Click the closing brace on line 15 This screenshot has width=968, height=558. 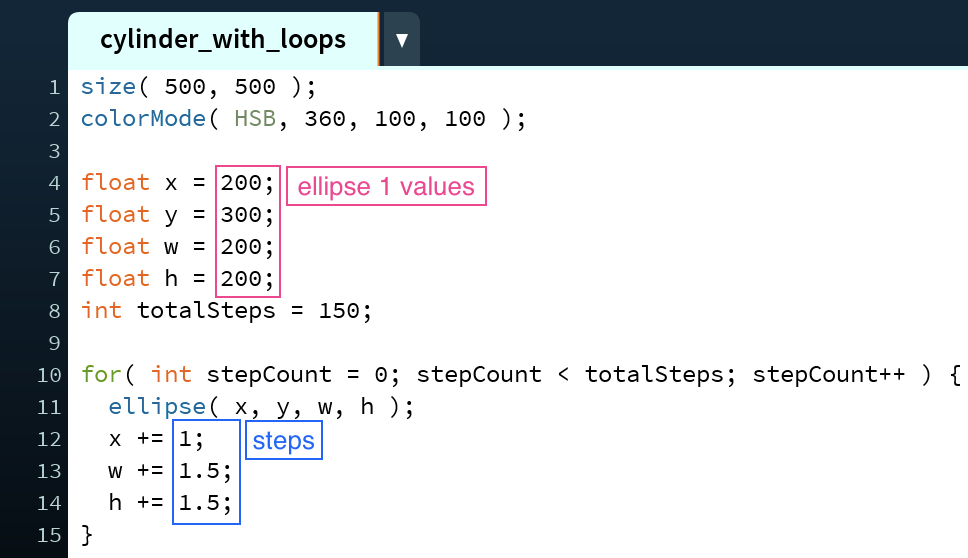pyautogui.click(x=87, y=535)
